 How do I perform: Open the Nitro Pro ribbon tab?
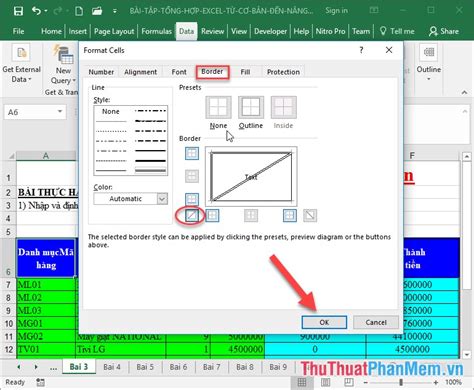(x=330, y=31)
